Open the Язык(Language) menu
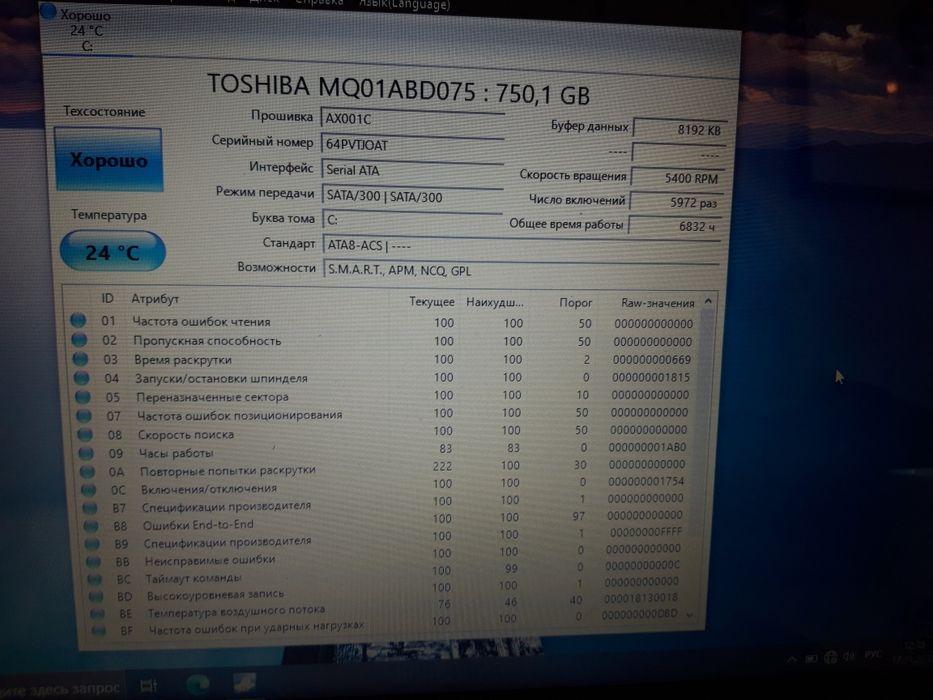This screenshot has height=700, width=933. 405,5
